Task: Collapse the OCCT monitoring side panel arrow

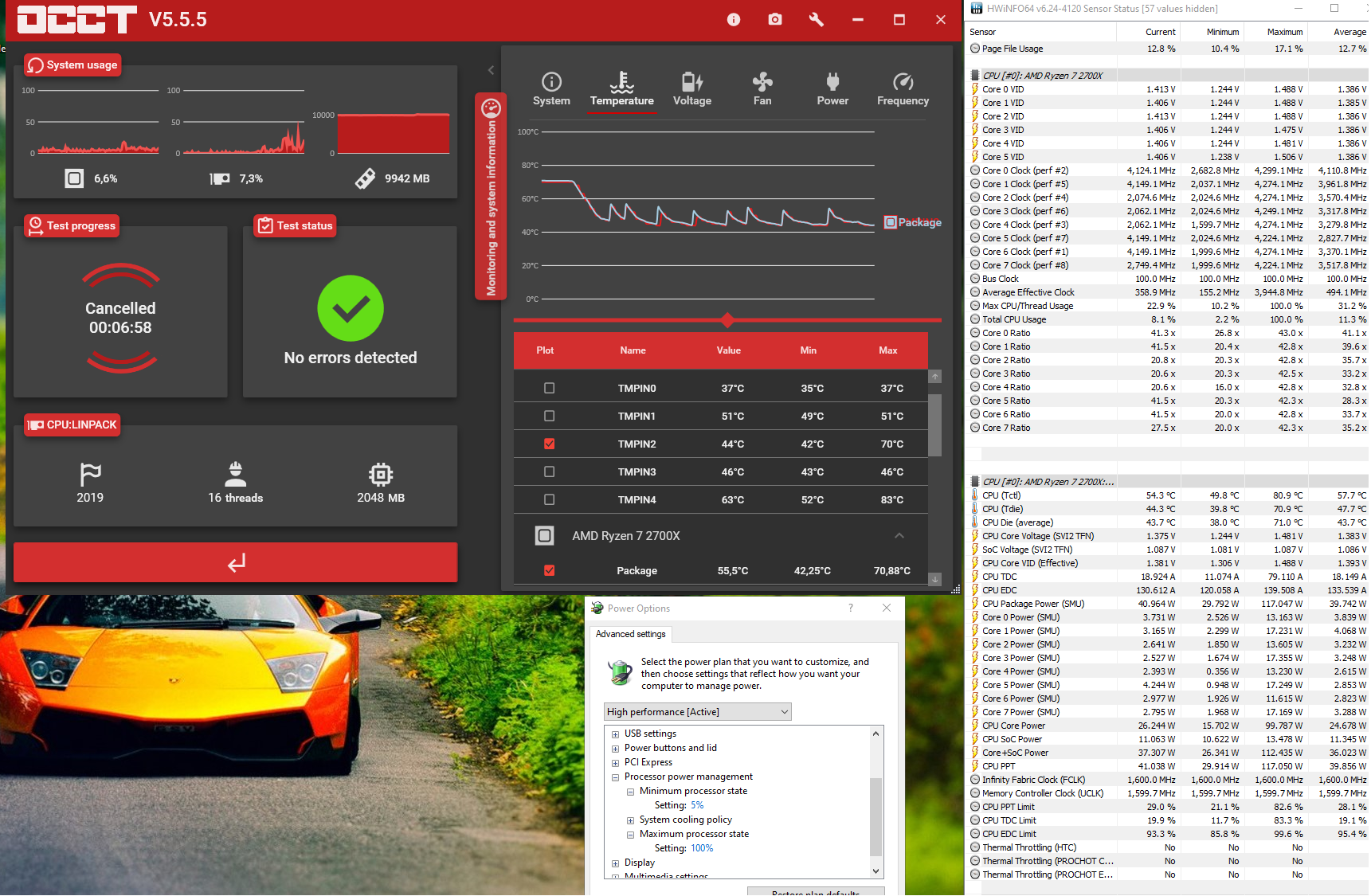Action: pyautogui.click(x=491, y=70)
